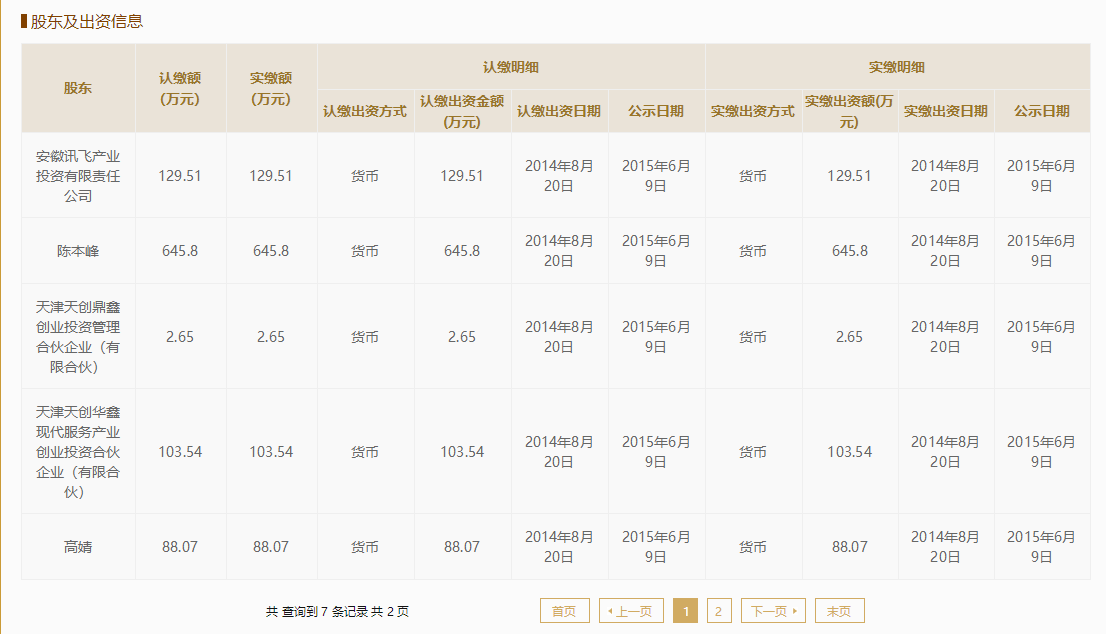Select shareholder 陈本峰 in the table
The image size is (1106, 634).
[78, 251]
